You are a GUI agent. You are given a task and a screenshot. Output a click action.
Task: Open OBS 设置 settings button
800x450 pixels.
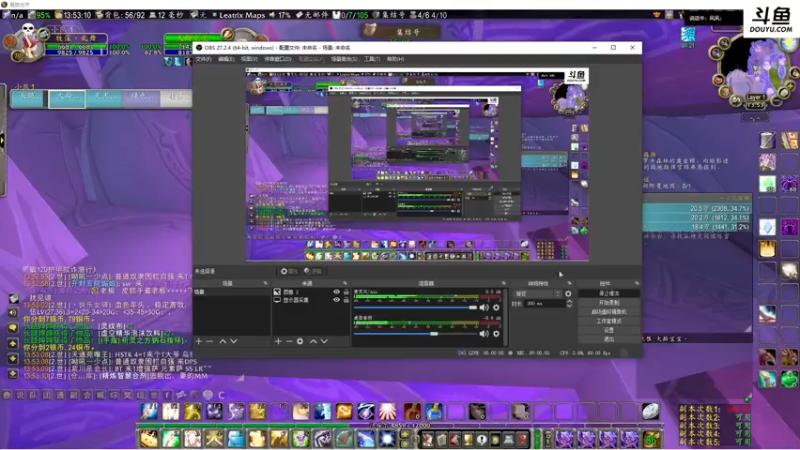click(609, 330)
